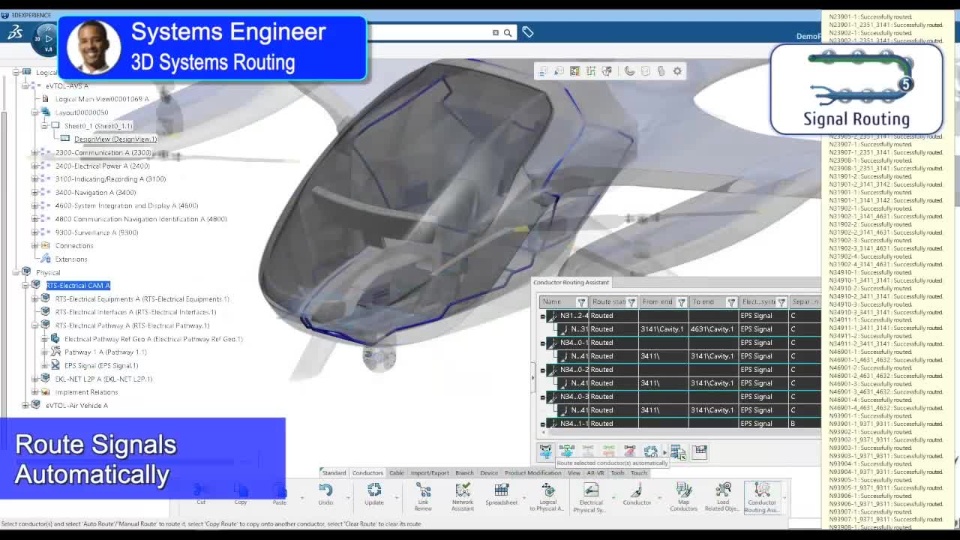This screenshot has width=960, height=540.
Task: Click the refresh icon in assistant toolbar
Action: click(x=650, y=452)
